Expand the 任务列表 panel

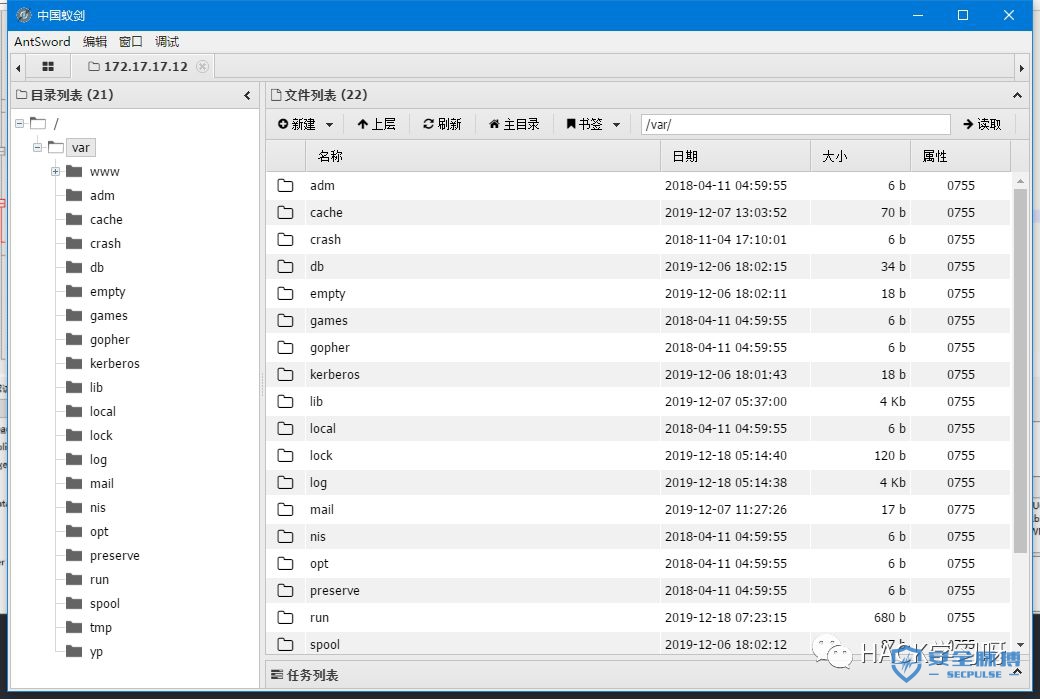click(x=1017, y=672)
